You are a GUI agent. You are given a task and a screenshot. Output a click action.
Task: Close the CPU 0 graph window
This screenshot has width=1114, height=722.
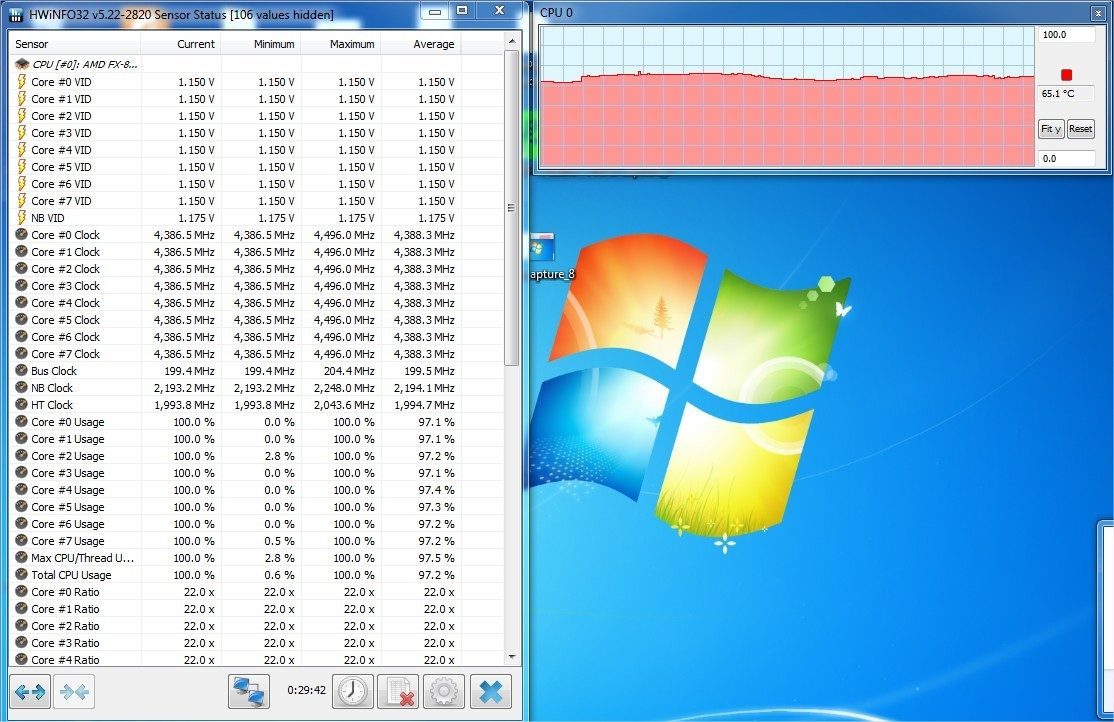click(x=1098, y=13)
